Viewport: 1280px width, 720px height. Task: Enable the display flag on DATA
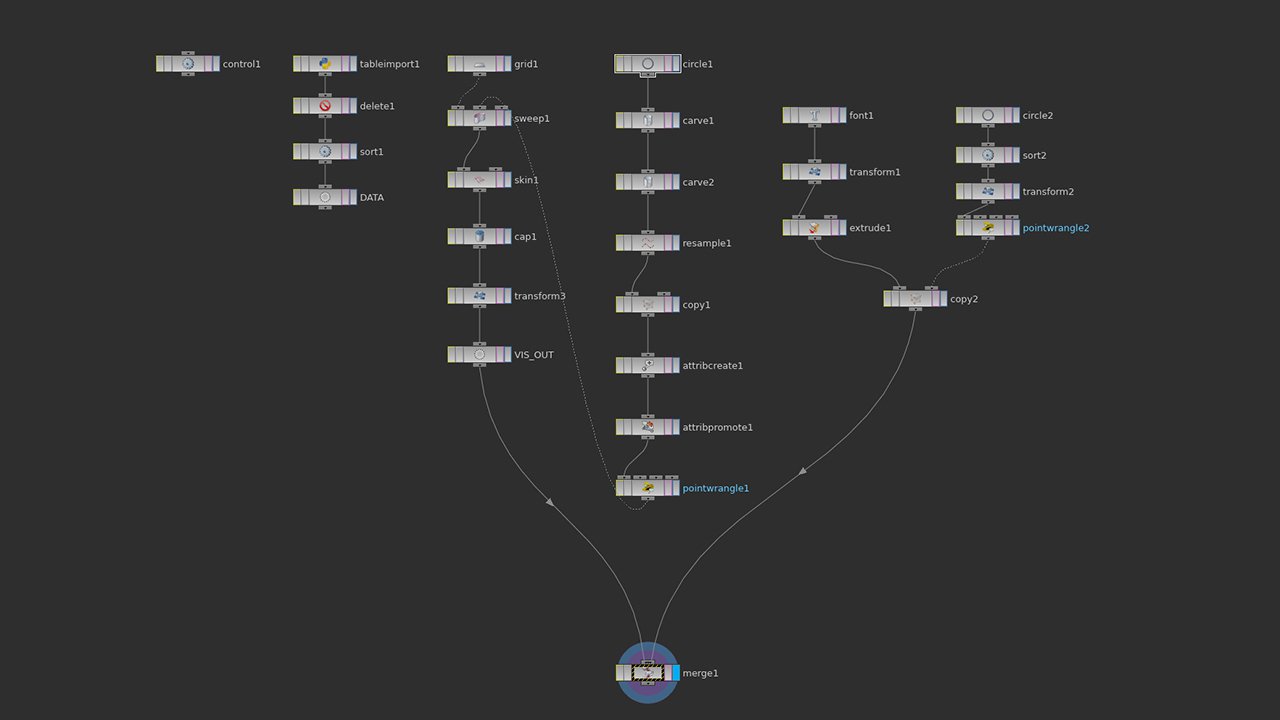tap(352, 198)
